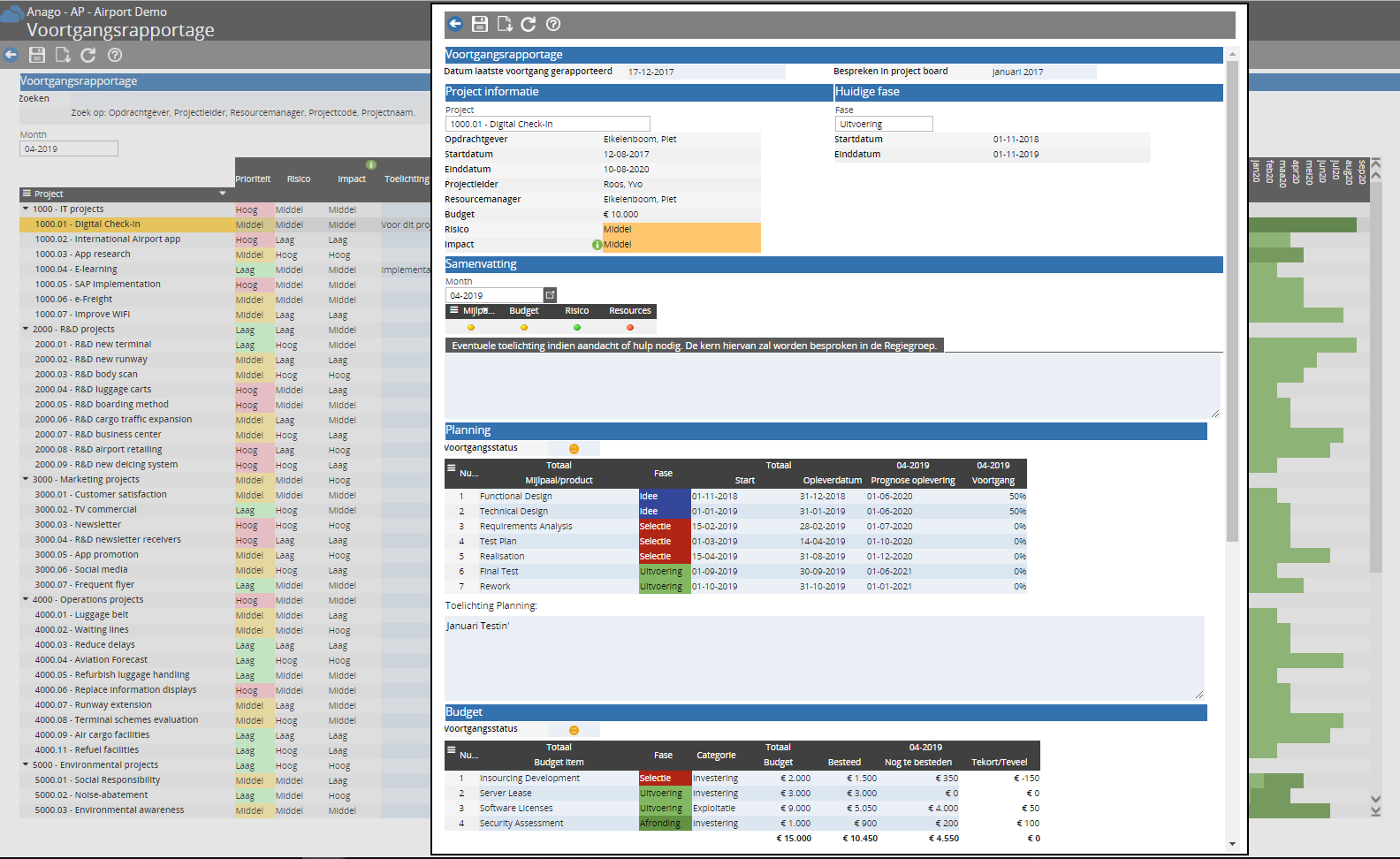Viewport: 1400px width, 859px height.
Task: Click the green info icon beside Impact row
Action: tap(597, 245)
